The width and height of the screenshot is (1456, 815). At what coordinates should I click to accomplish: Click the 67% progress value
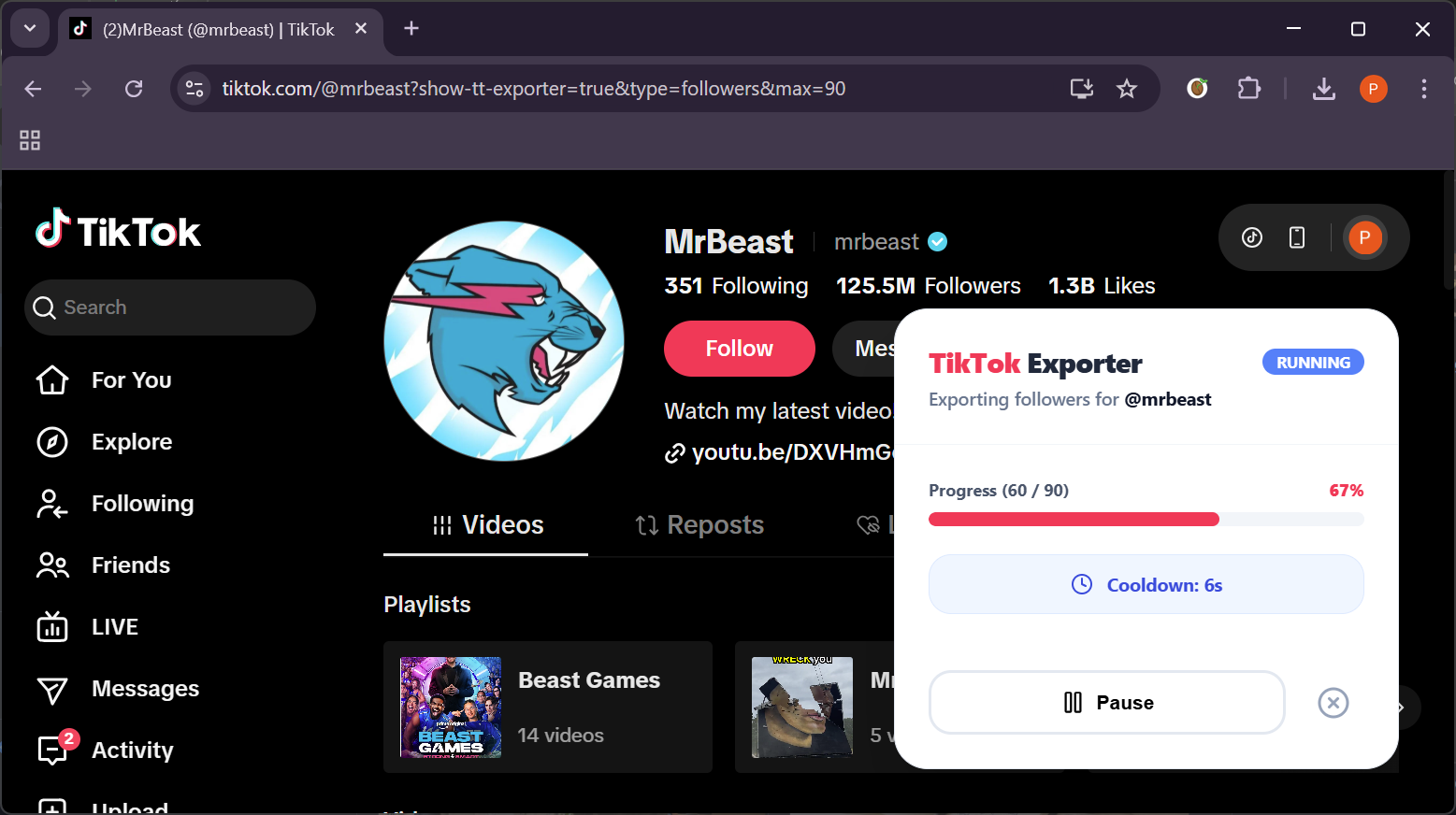1347,491
